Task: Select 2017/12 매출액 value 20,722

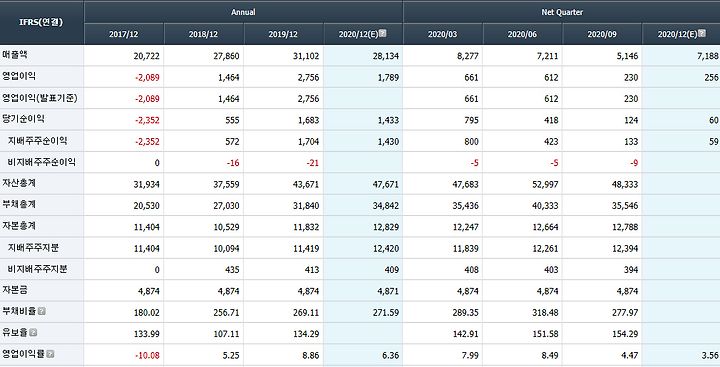Action: [x=146, y=56]
